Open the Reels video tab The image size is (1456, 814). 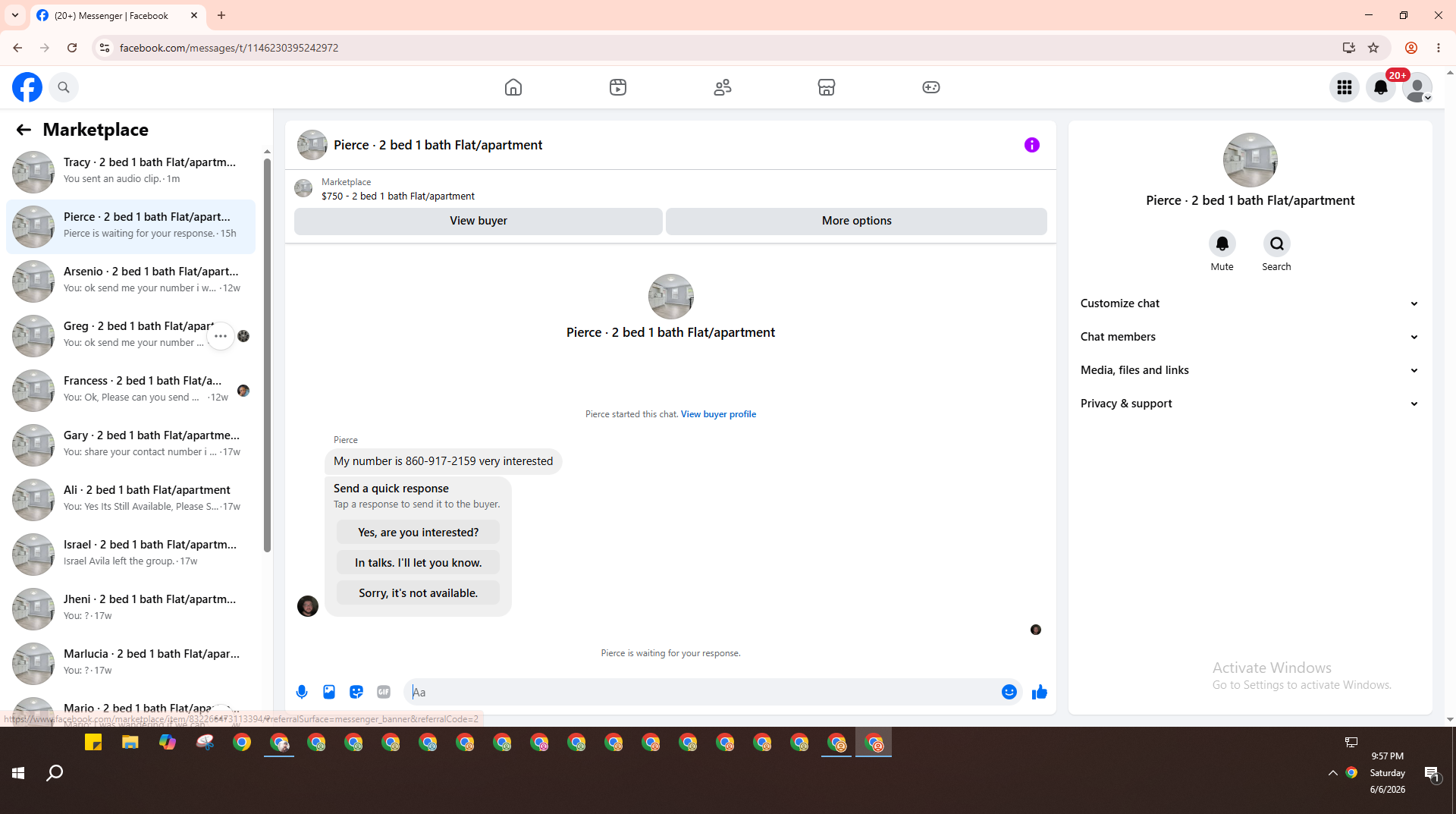tap(618, 87)
